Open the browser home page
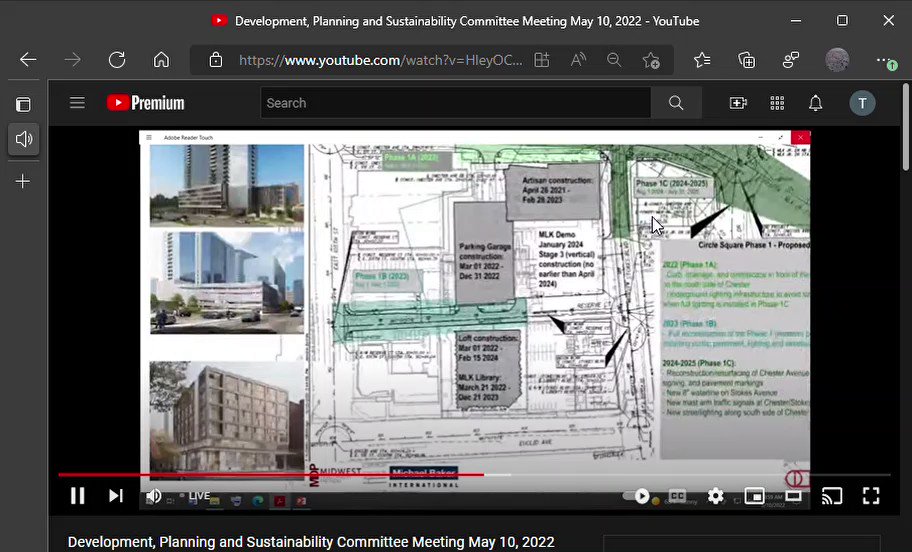 pyautogui.click(x=161, y=59)
